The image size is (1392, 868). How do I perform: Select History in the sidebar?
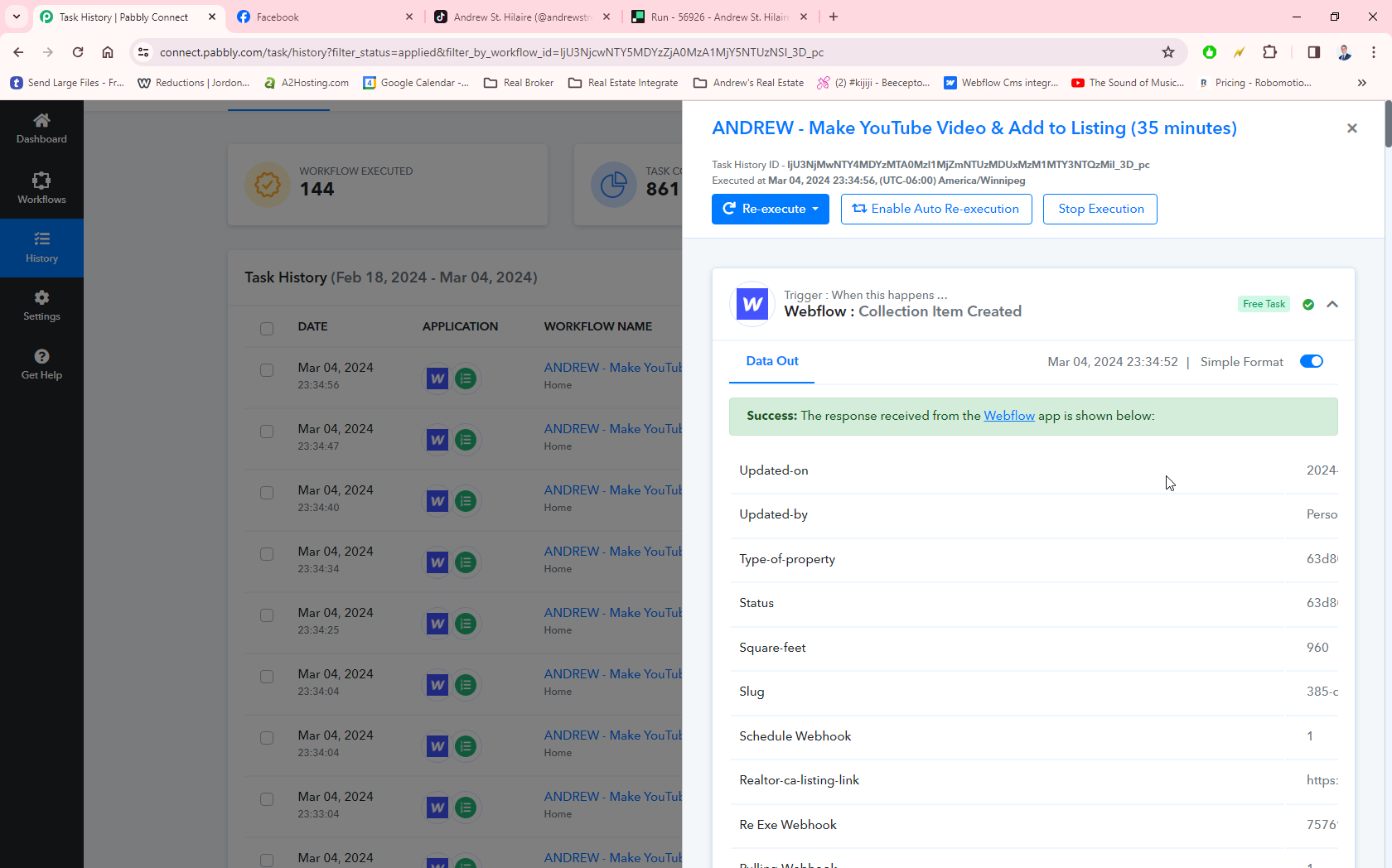41,248
